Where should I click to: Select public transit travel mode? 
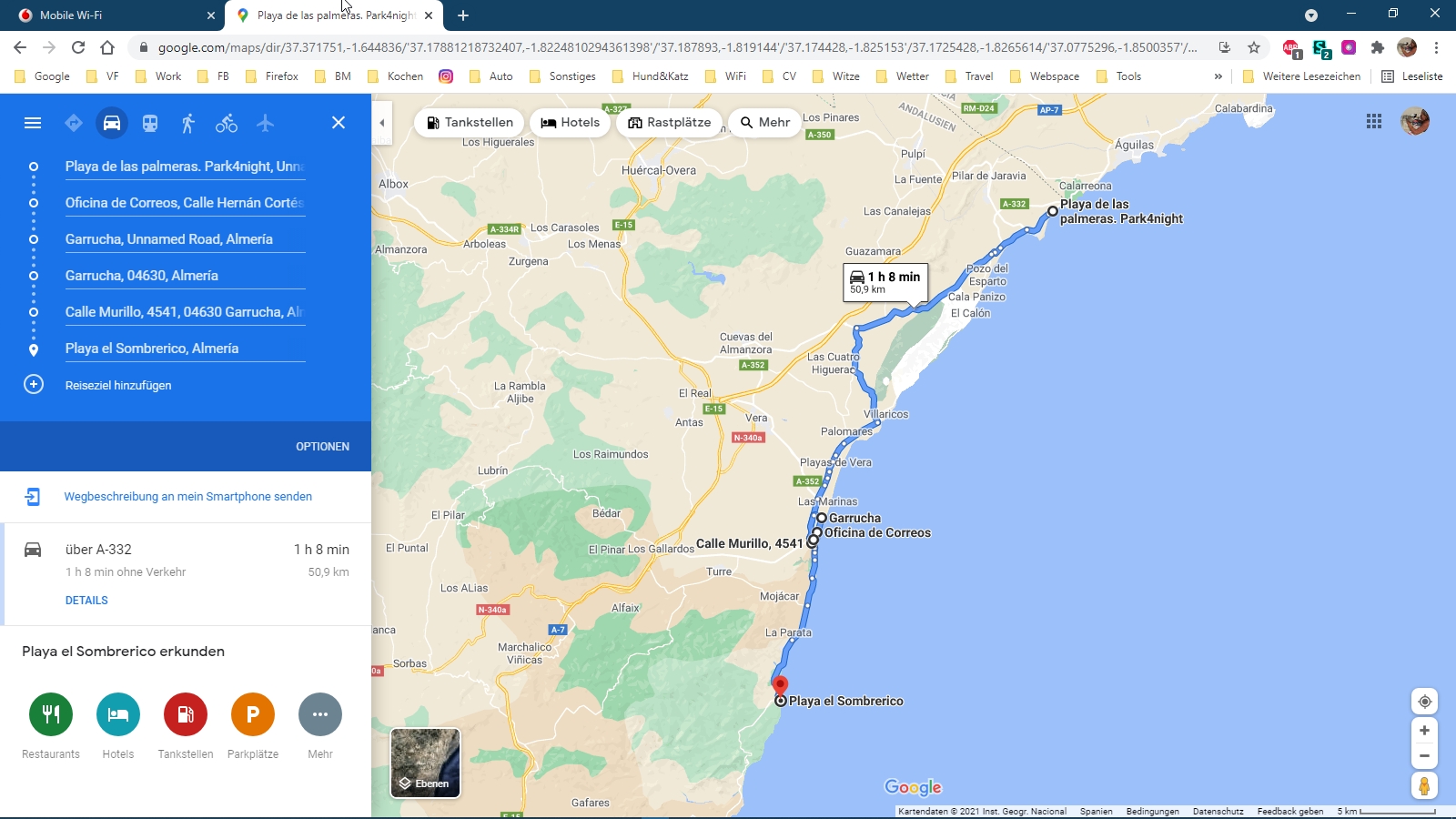pos(150,123)
